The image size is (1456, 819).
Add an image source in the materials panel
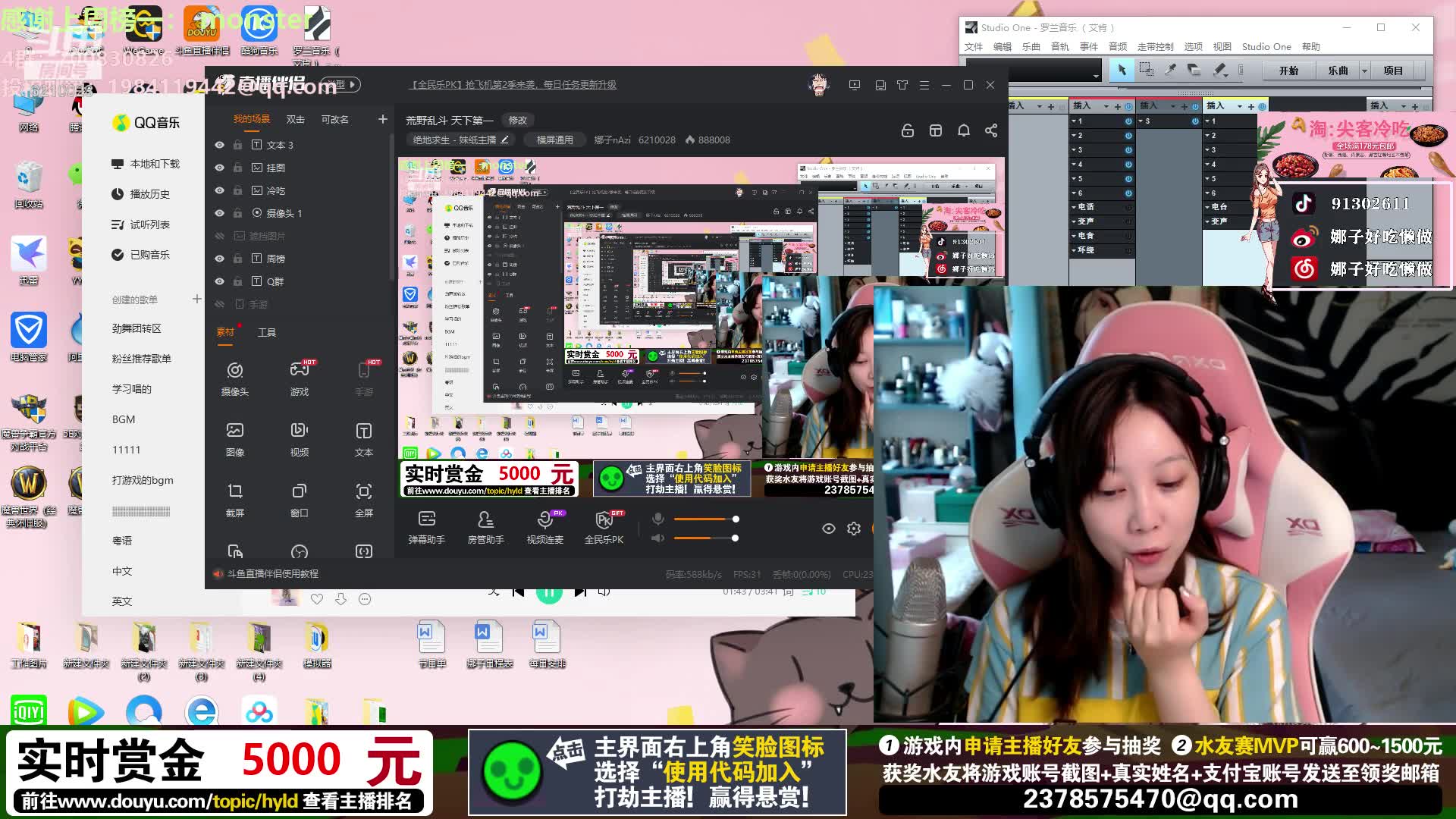[x=235, y=439]
